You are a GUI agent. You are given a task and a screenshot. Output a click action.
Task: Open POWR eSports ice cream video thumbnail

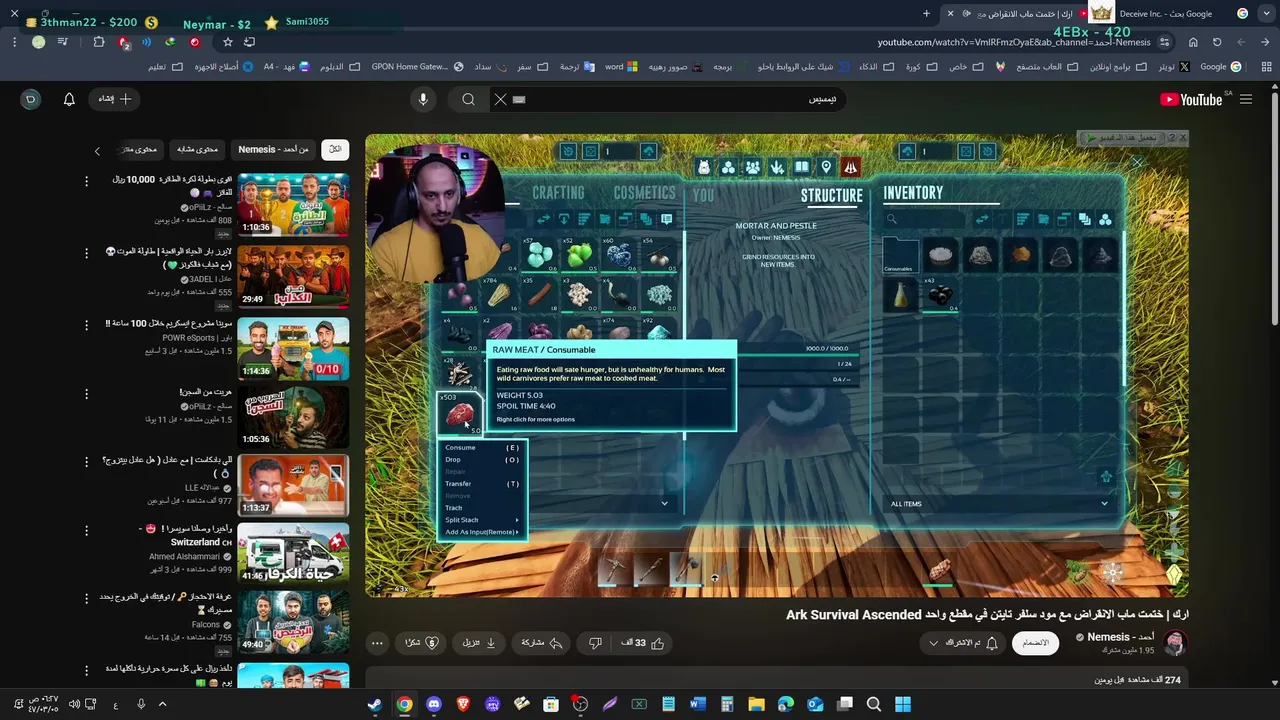(x=293, y=348)
